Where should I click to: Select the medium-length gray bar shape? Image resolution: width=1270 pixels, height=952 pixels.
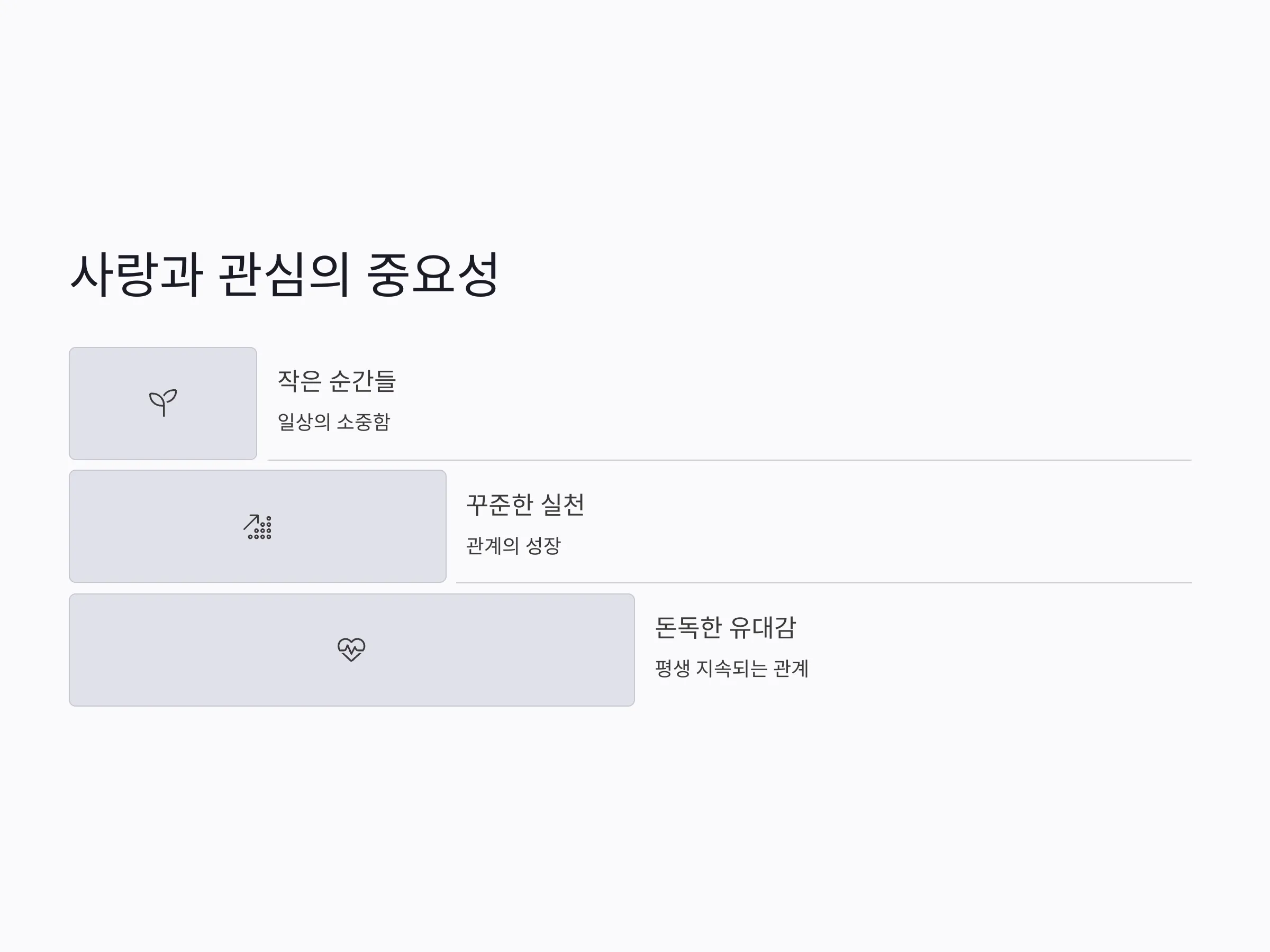(x=257, y=526)
